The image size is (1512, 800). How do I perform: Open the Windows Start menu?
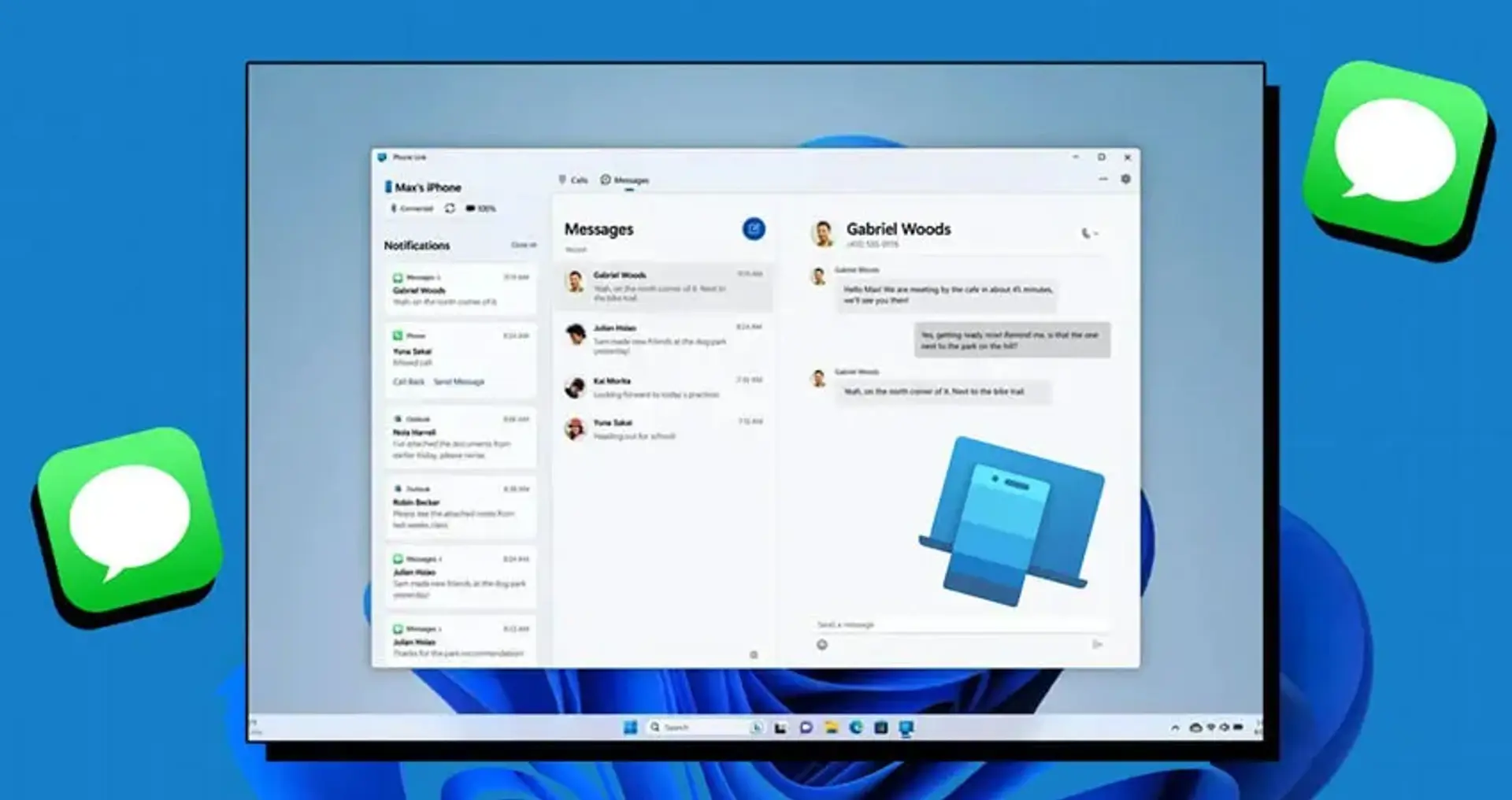(630, 728)
